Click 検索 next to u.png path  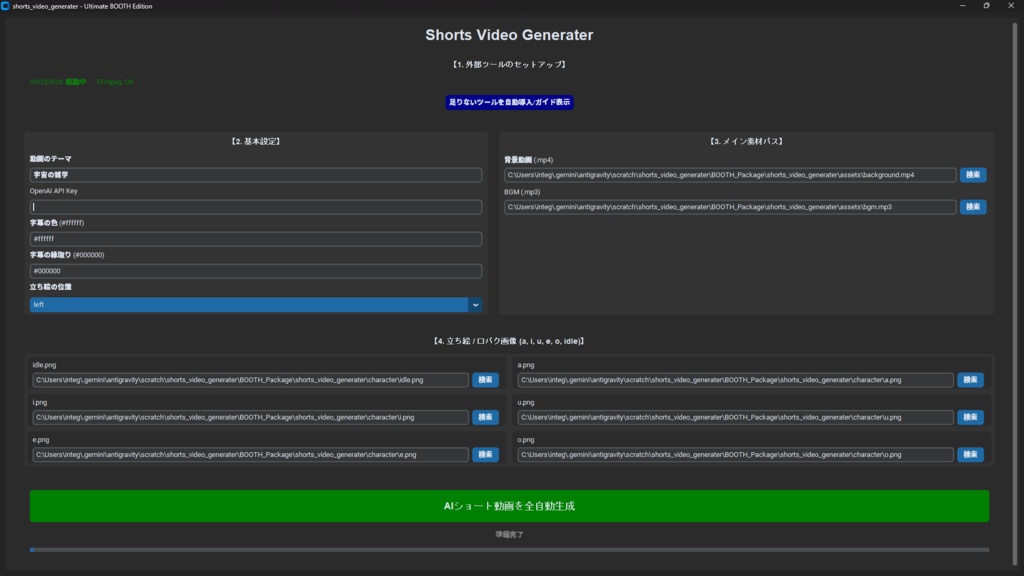point(969,417)
